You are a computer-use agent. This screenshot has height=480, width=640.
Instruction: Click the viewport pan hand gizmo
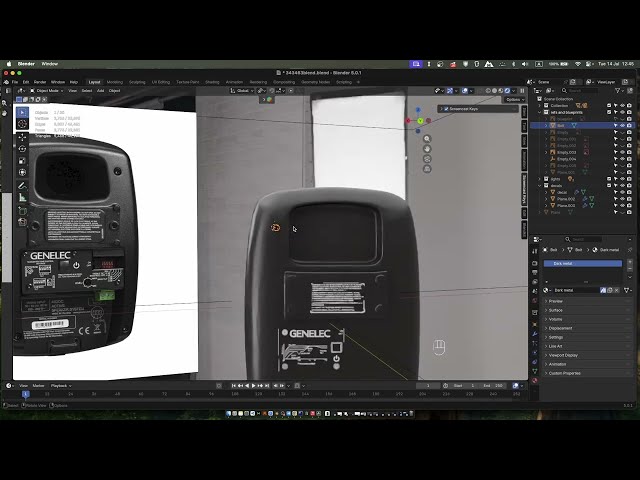click(427, 149)
